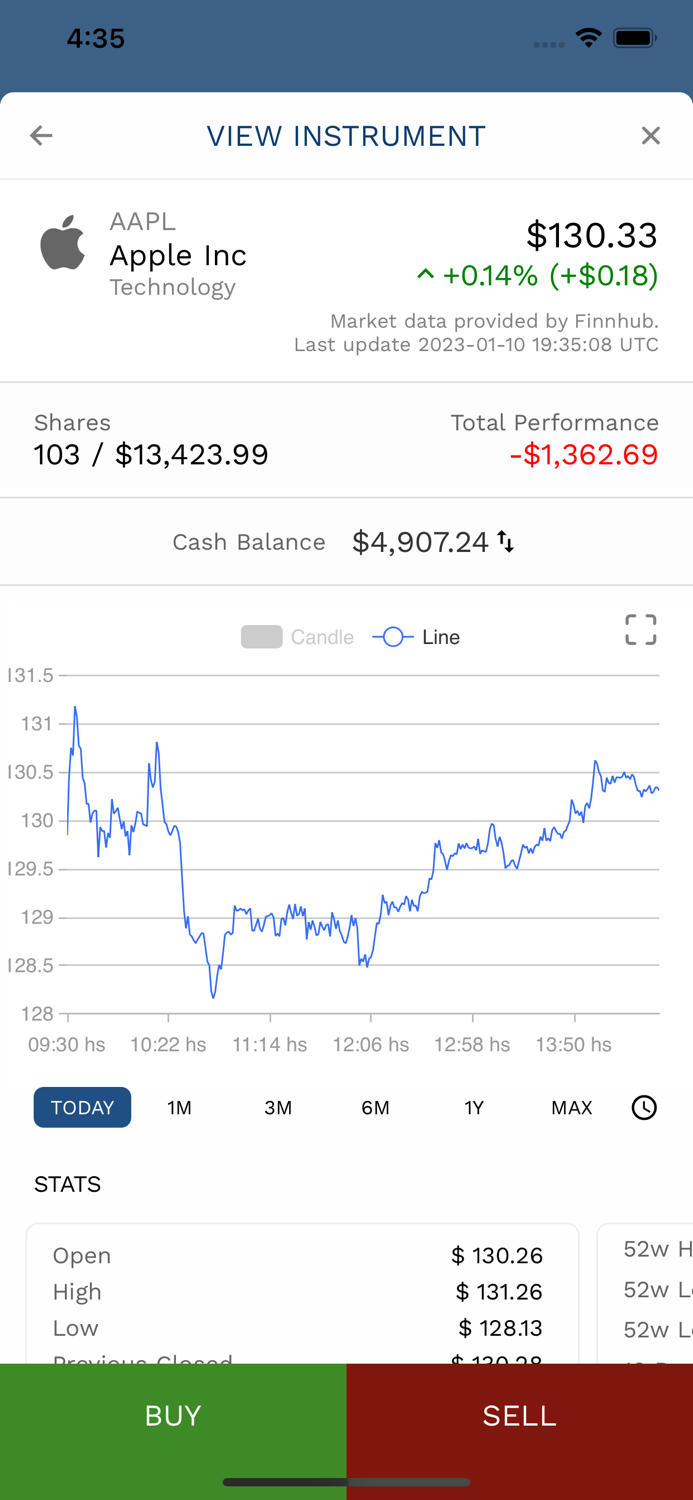This screenshot has height=1500, width=693.
Task: Expand the chart to fullscreen
Action: tap(640, 630)
